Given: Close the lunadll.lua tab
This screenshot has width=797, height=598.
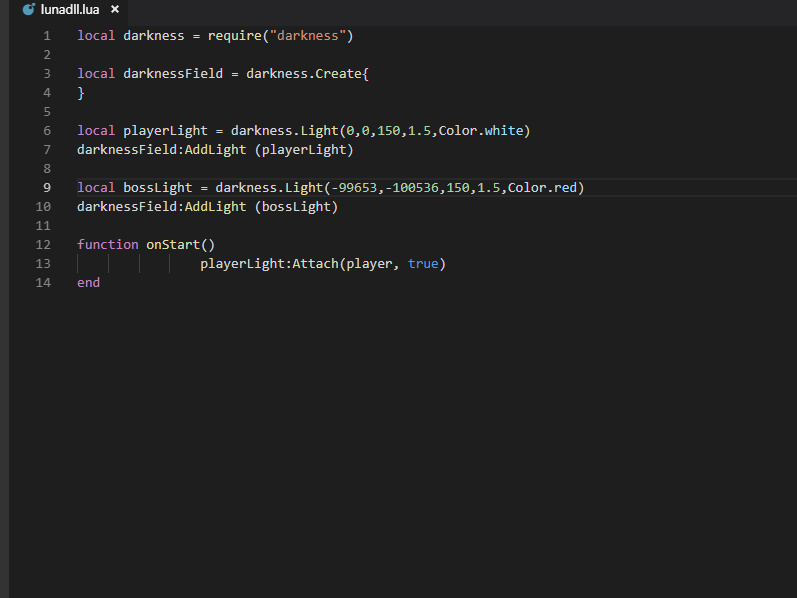Looking at the screenshot, I should pyautogui.click(x=115, y=9).
